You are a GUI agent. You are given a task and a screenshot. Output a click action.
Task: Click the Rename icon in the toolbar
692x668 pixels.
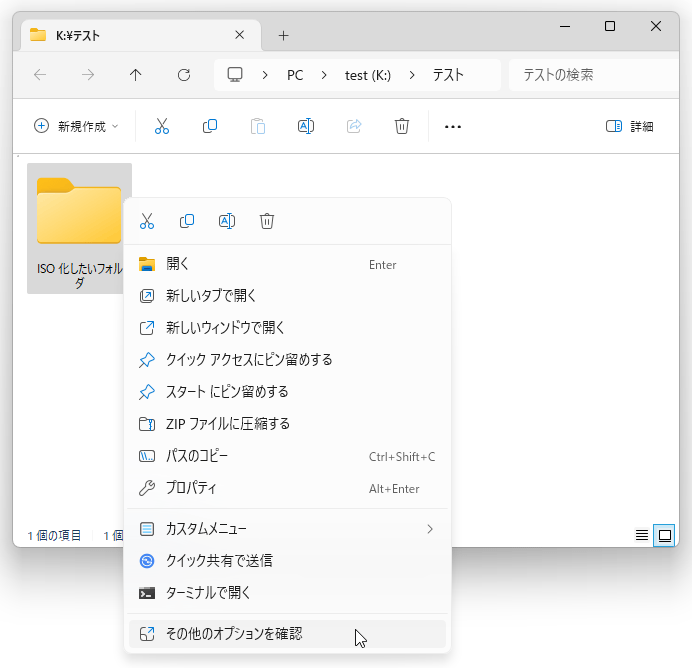[x=306, y=126]
